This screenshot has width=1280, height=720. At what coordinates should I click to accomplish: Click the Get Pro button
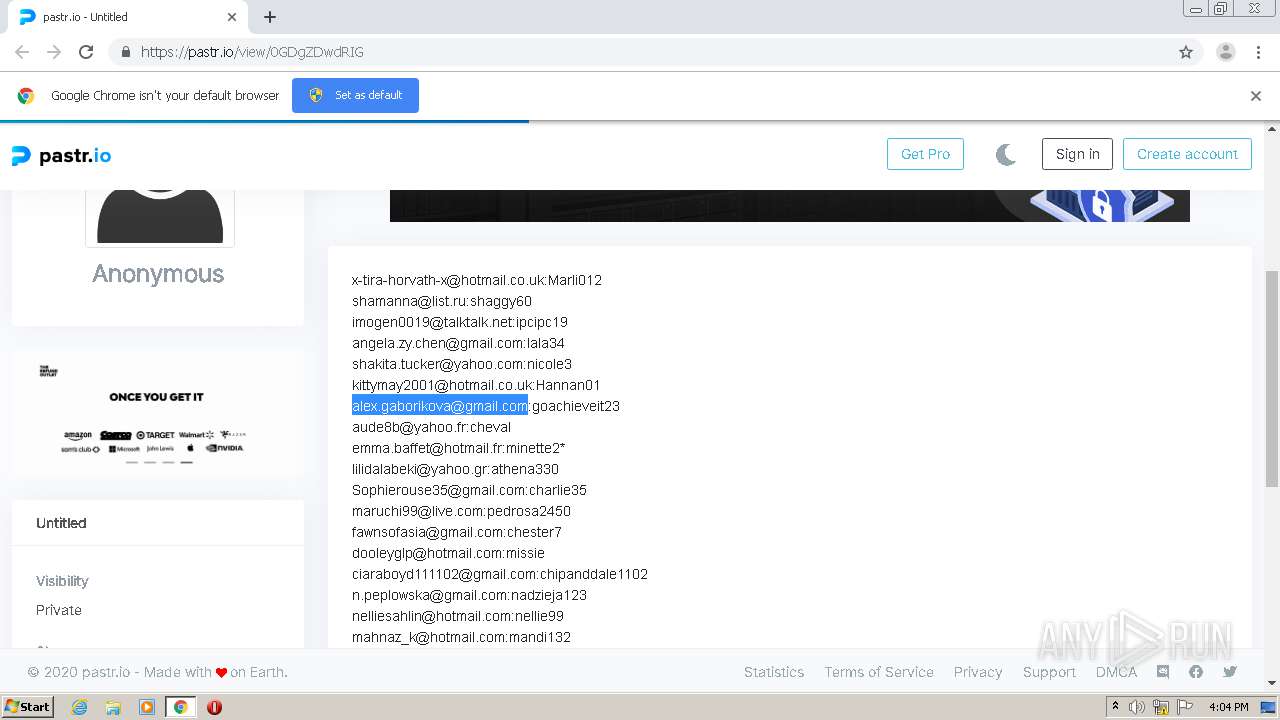(x=925, y=154)
